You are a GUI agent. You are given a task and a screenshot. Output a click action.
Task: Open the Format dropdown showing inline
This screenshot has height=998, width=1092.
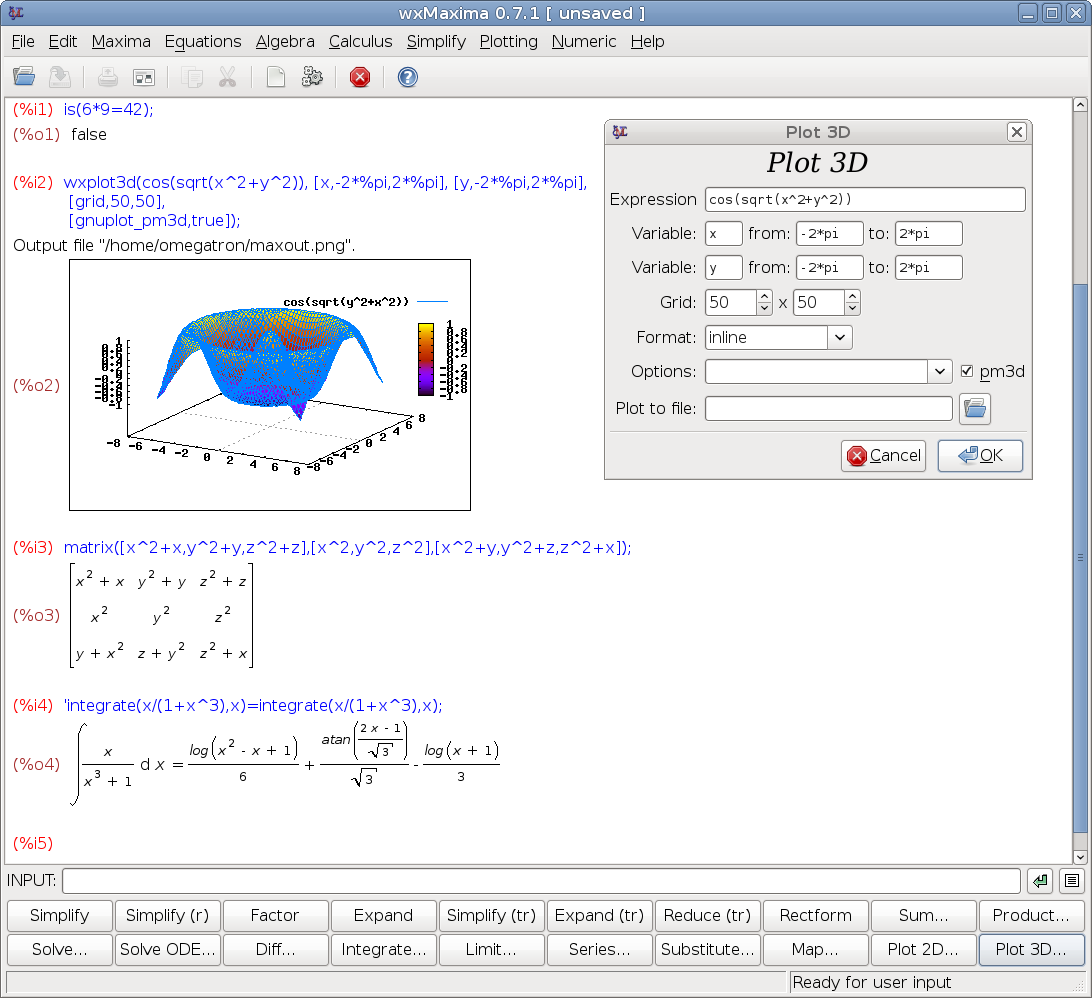tap(840, 338)
